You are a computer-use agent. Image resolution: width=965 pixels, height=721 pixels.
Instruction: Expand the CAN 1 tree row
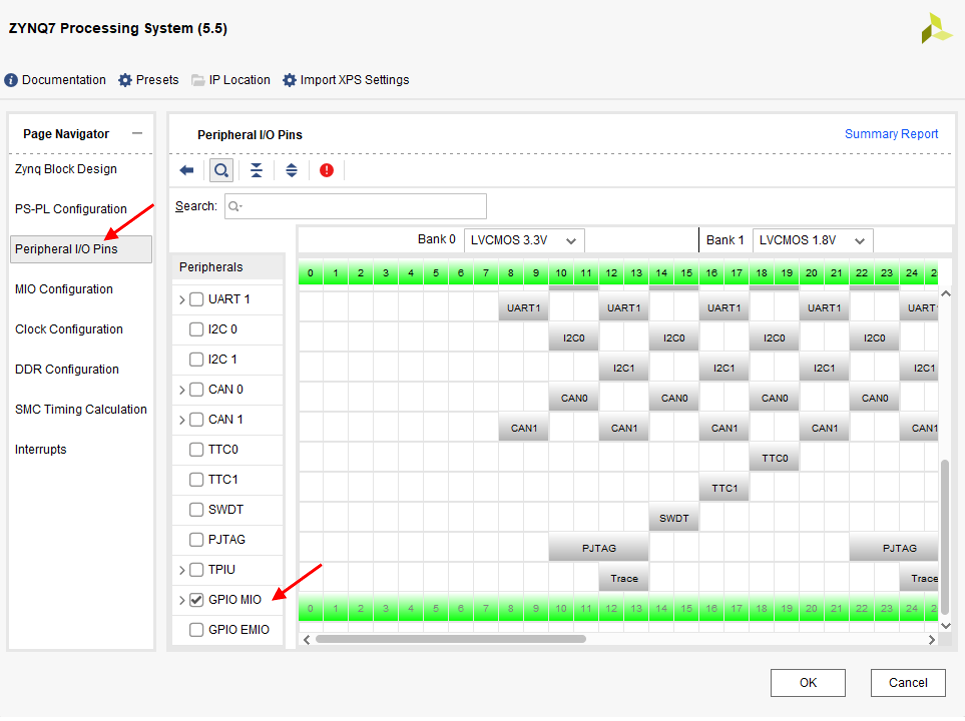(x=182, y=420)
